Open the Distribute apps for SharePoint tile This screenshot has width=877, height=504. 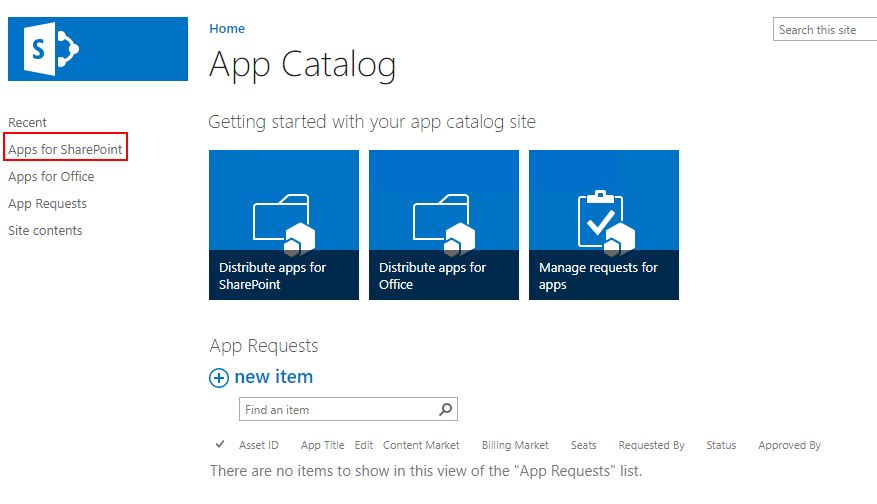(284, 225)
